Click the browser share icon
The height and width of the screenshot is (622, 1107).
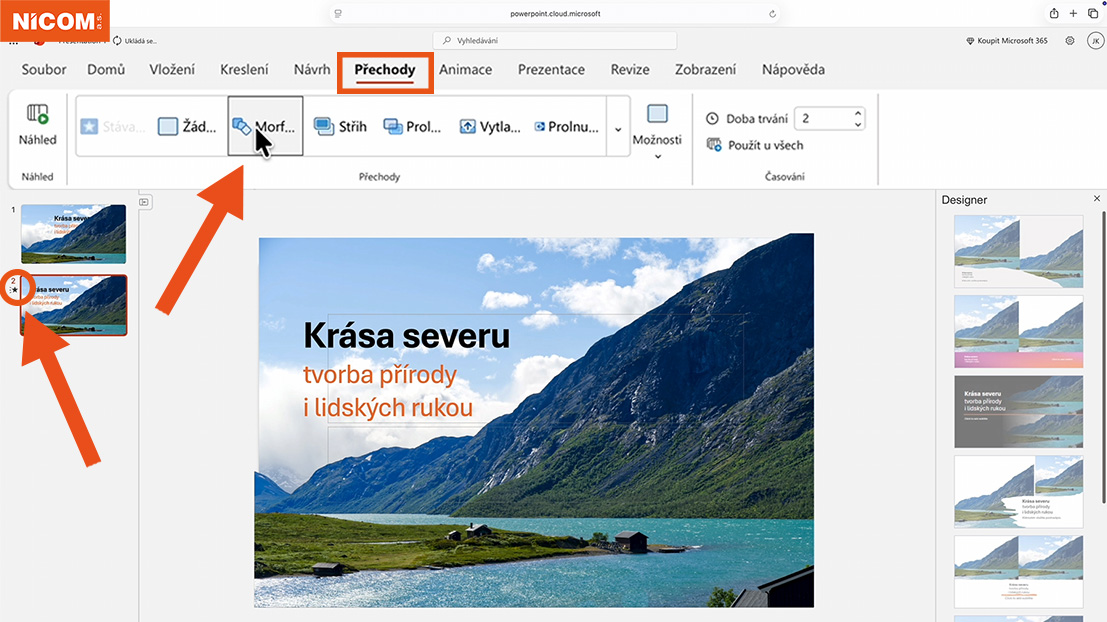click(x=1054, y=13)
